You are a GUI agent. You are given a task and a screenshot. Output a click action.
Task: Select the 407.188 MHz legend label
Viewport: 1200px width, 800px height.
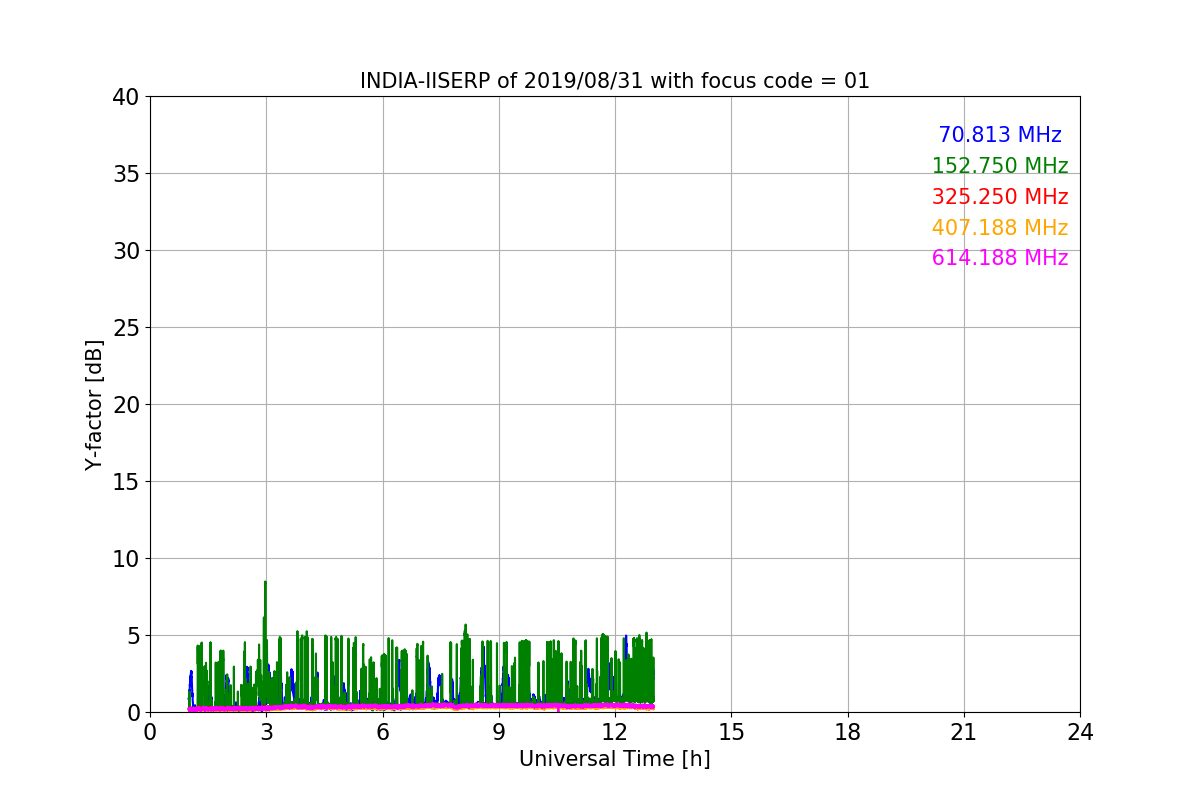(x=1000, y=228)
